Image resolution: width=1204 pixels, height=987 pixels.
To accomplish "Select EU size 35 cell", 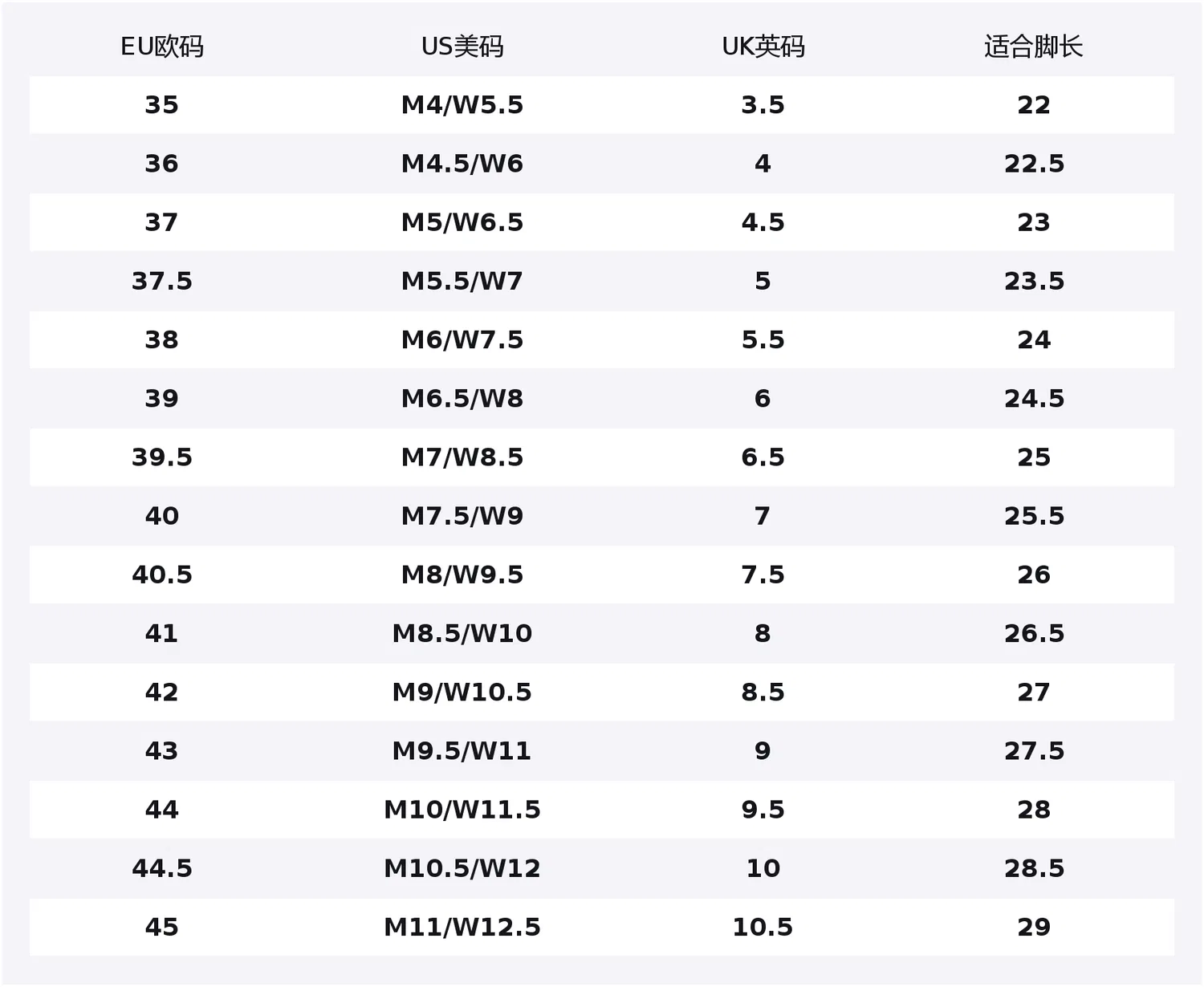I will click(161, 105).
